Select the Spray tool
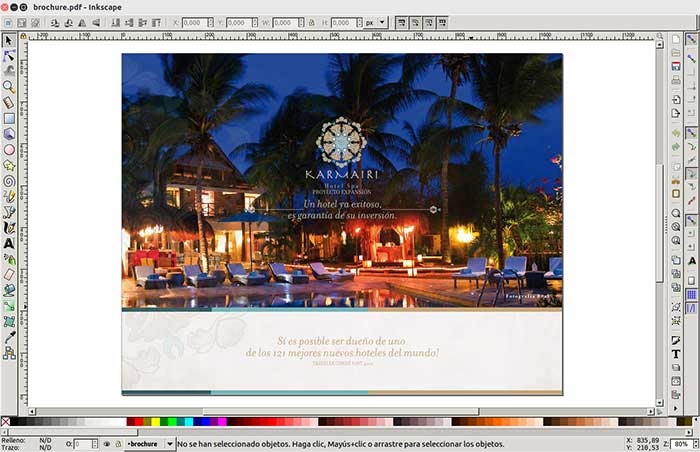Viewport: 700px width, 452px height. (8, 259)
